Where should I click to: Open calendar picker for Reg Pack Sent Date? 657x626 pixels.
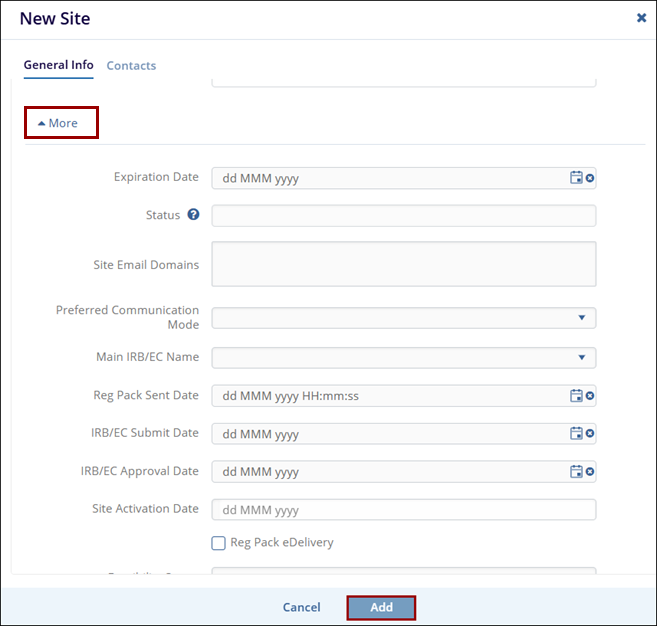576,396
